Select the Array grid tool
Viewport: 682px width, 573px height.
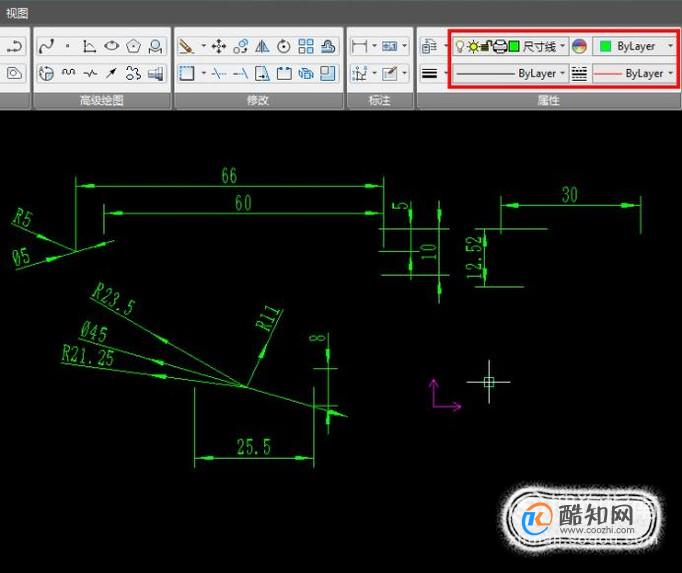click(306, 46)
